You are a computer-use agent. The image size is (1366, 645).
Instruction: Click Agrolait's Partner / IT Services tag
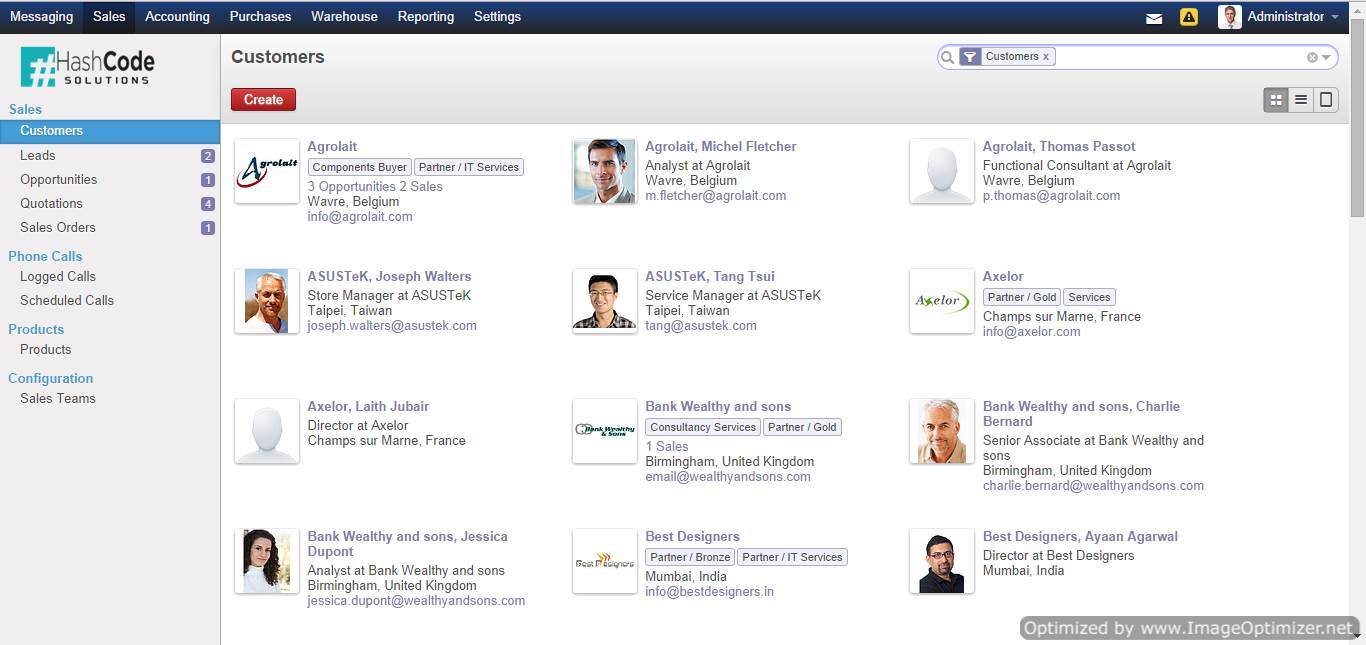click(x=469, y=167)
